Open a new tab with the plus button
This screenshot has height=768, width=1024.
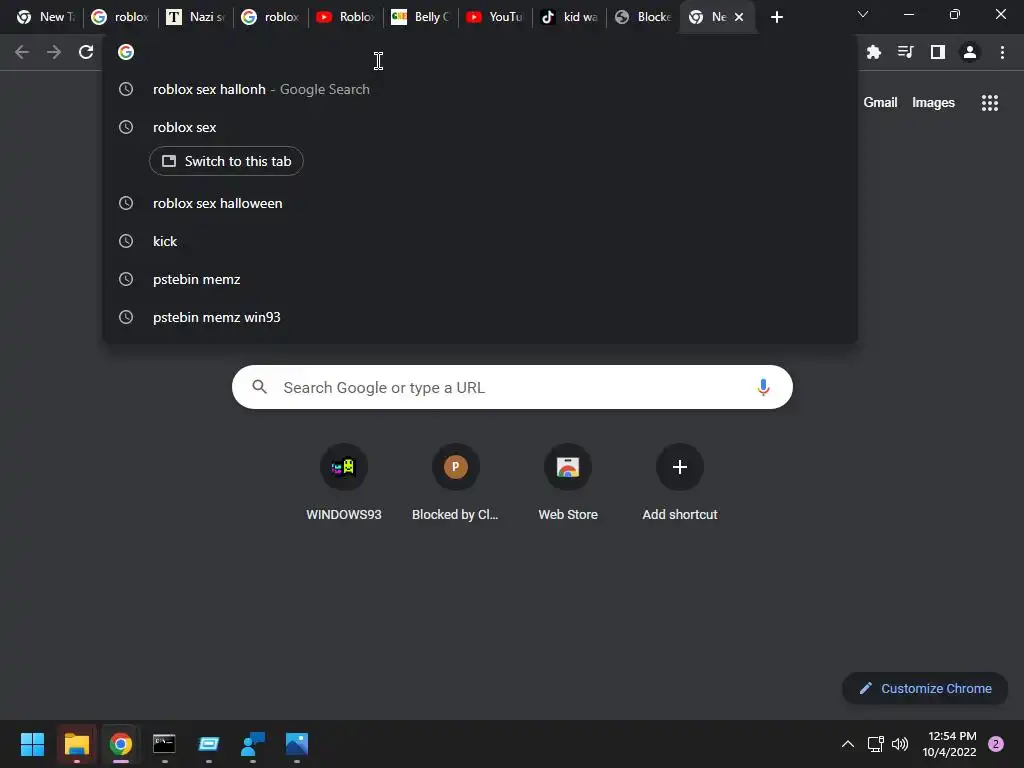point(776,17)
